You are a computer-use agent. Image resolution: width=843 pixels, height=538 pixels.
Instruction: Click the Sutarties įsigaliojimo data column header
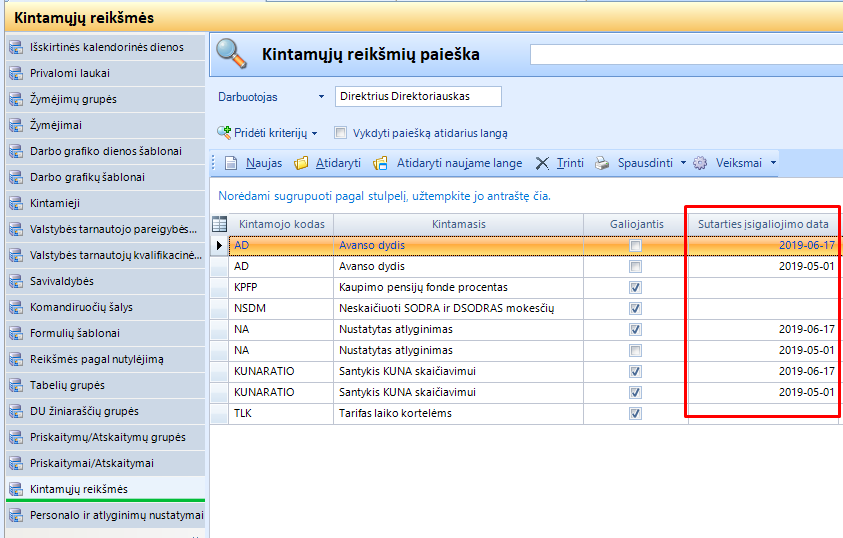[x=763, y=224]
